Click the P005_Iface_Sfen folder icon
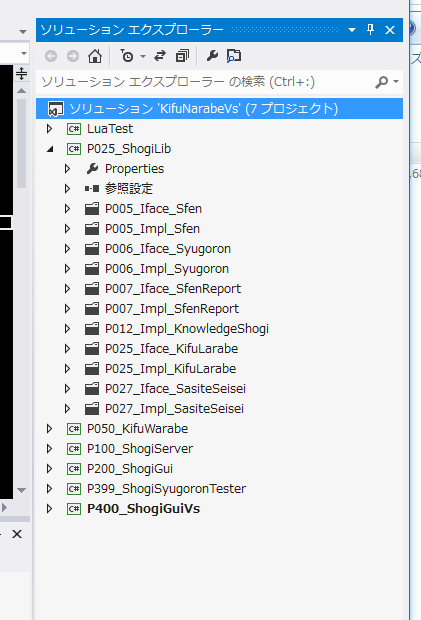This screenshot has height=620, width=421. (92, 209)
